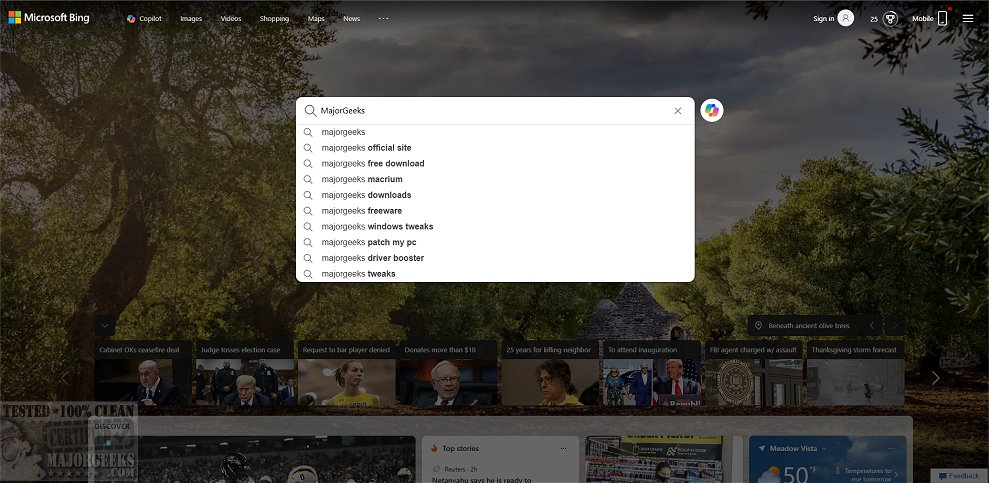Advance news carousel with right arrow
Screen dimensions: 989x483
coord(935,378)
